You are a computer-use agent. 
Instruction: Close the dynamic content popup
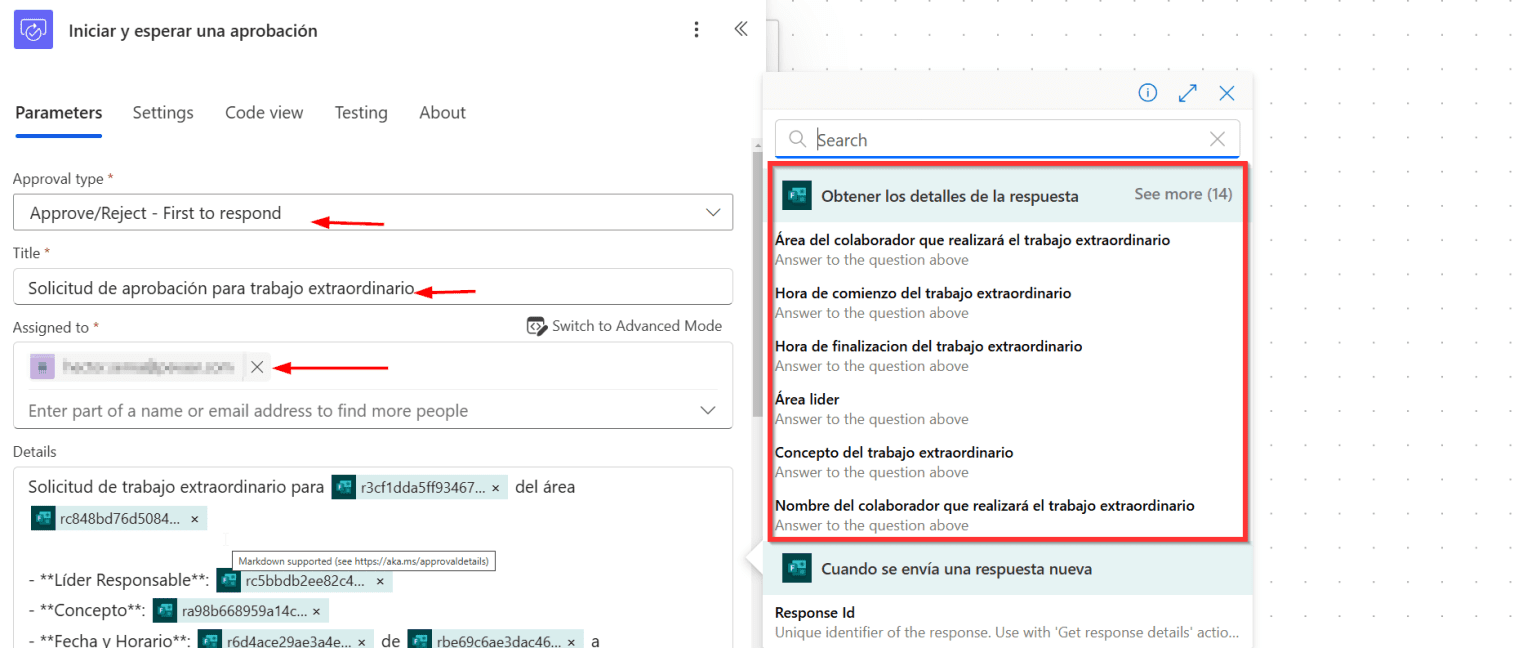[x=1227, y=93]
